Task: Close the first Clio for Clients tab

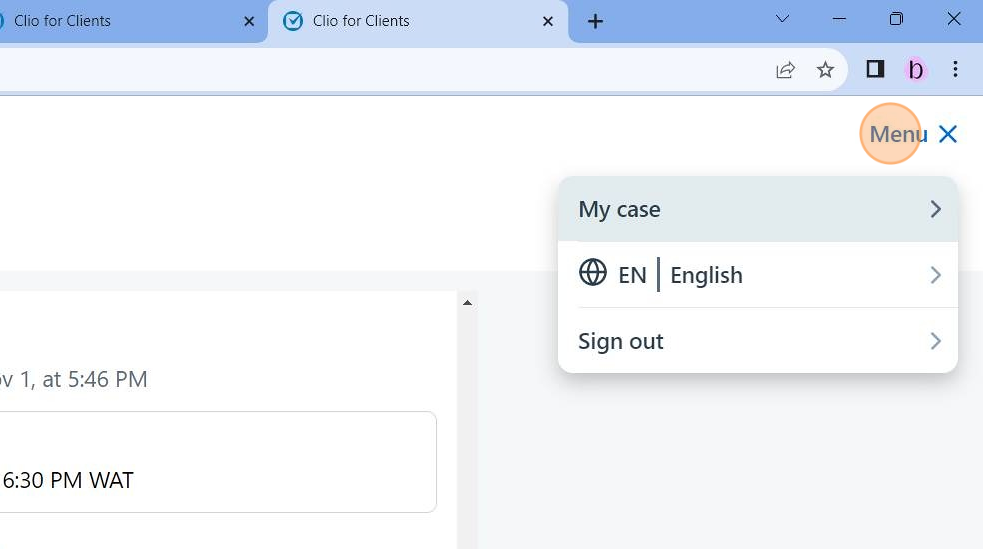Action: pos(249,21)
